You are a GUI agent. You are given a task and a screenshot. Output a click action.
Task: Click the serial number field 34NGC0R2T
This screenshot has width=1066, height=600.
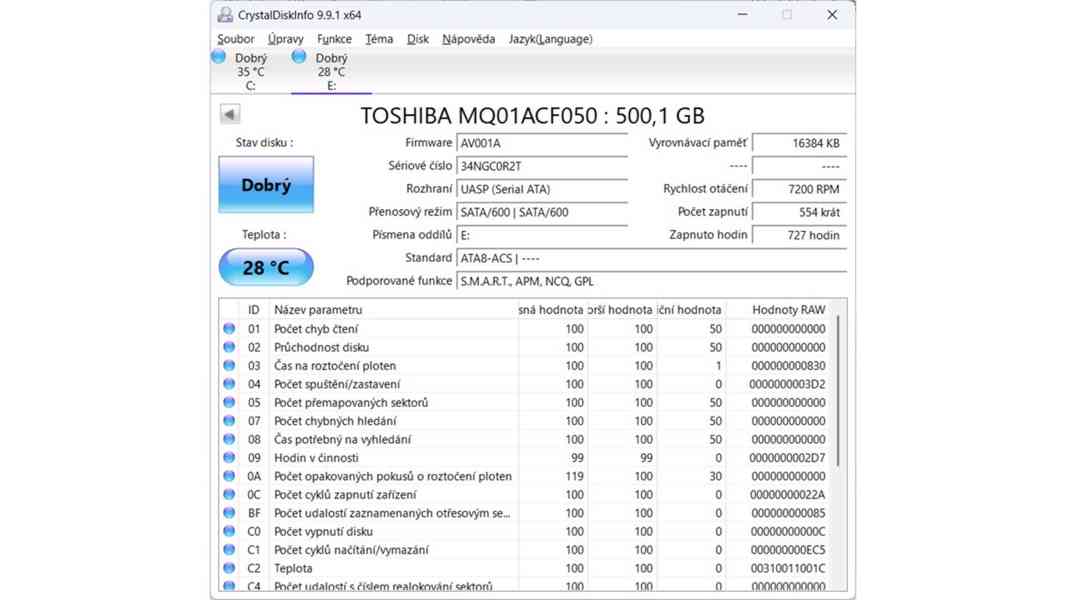[x=542, y=166]
